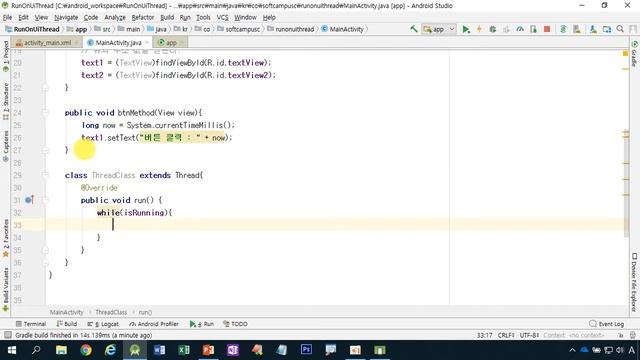Screen dimensions: 640x360
Task: Open Device File Explorer side tab
Action: click(634, 282)
